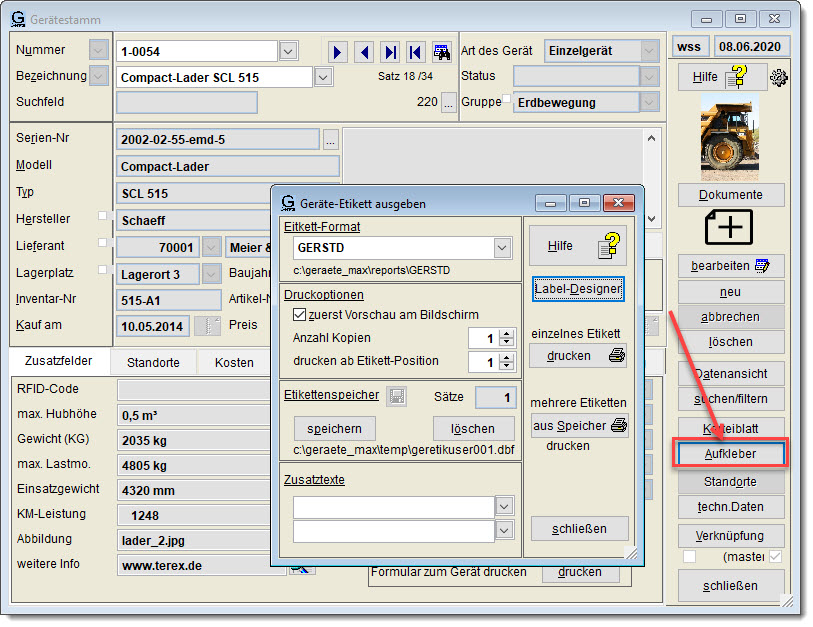The height and width of the screenshot is (627, 813).
Task: Toggle the Lagerplatz checkbox
Action: coord(102,270)
